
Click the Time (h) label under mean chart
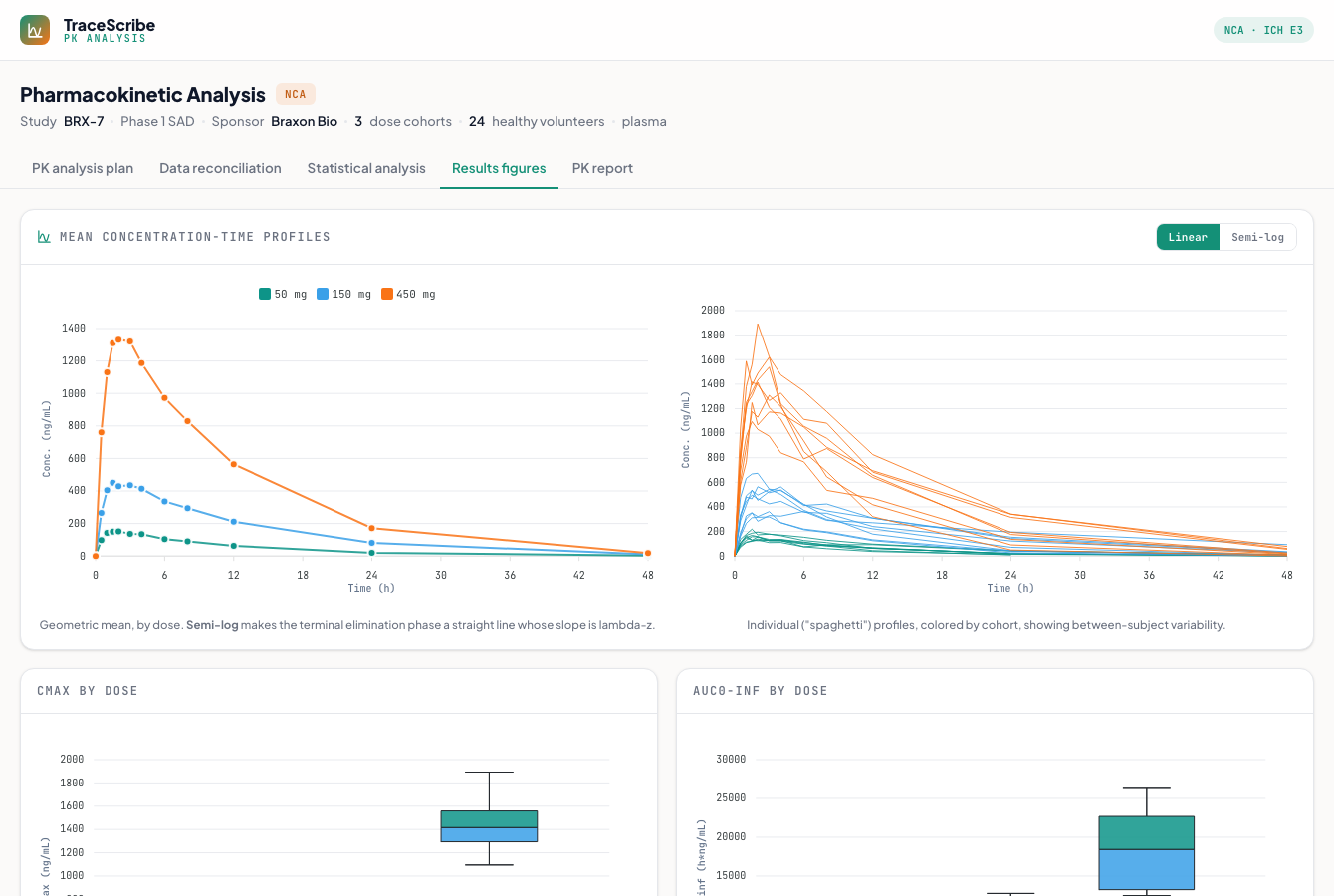click(371, 589)
